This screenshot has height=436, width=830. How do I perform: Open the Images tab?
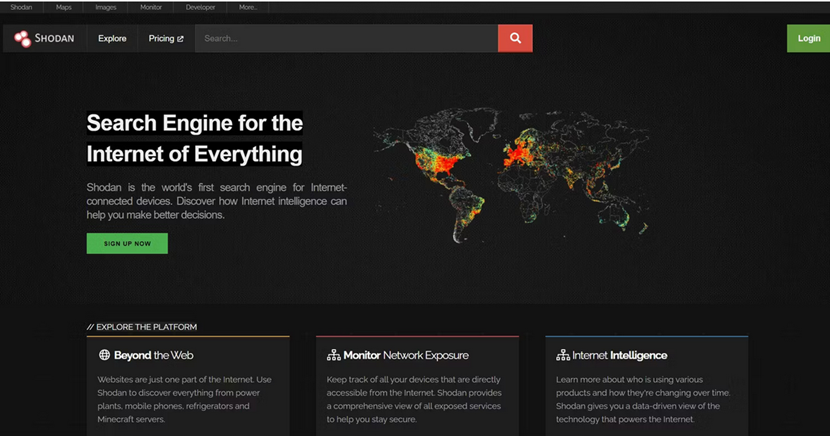tap(106, 7)
